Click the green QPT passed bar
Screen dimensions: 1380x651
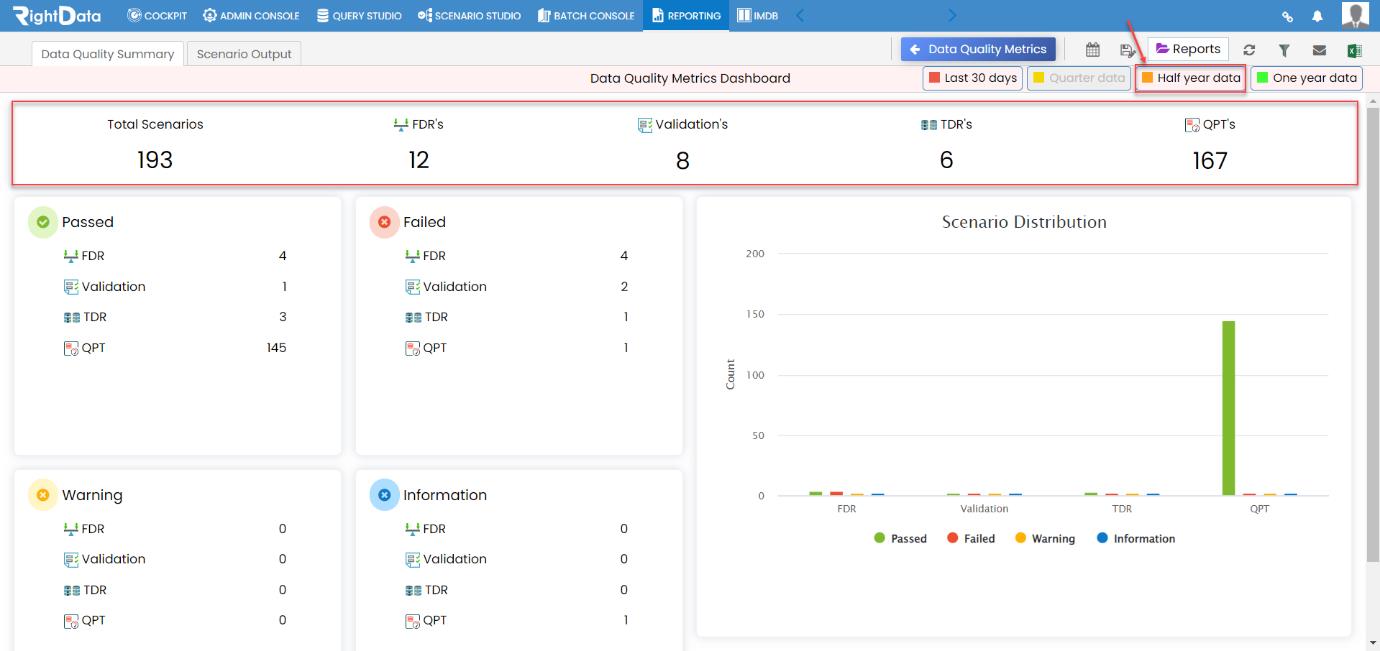(1228, 408)
